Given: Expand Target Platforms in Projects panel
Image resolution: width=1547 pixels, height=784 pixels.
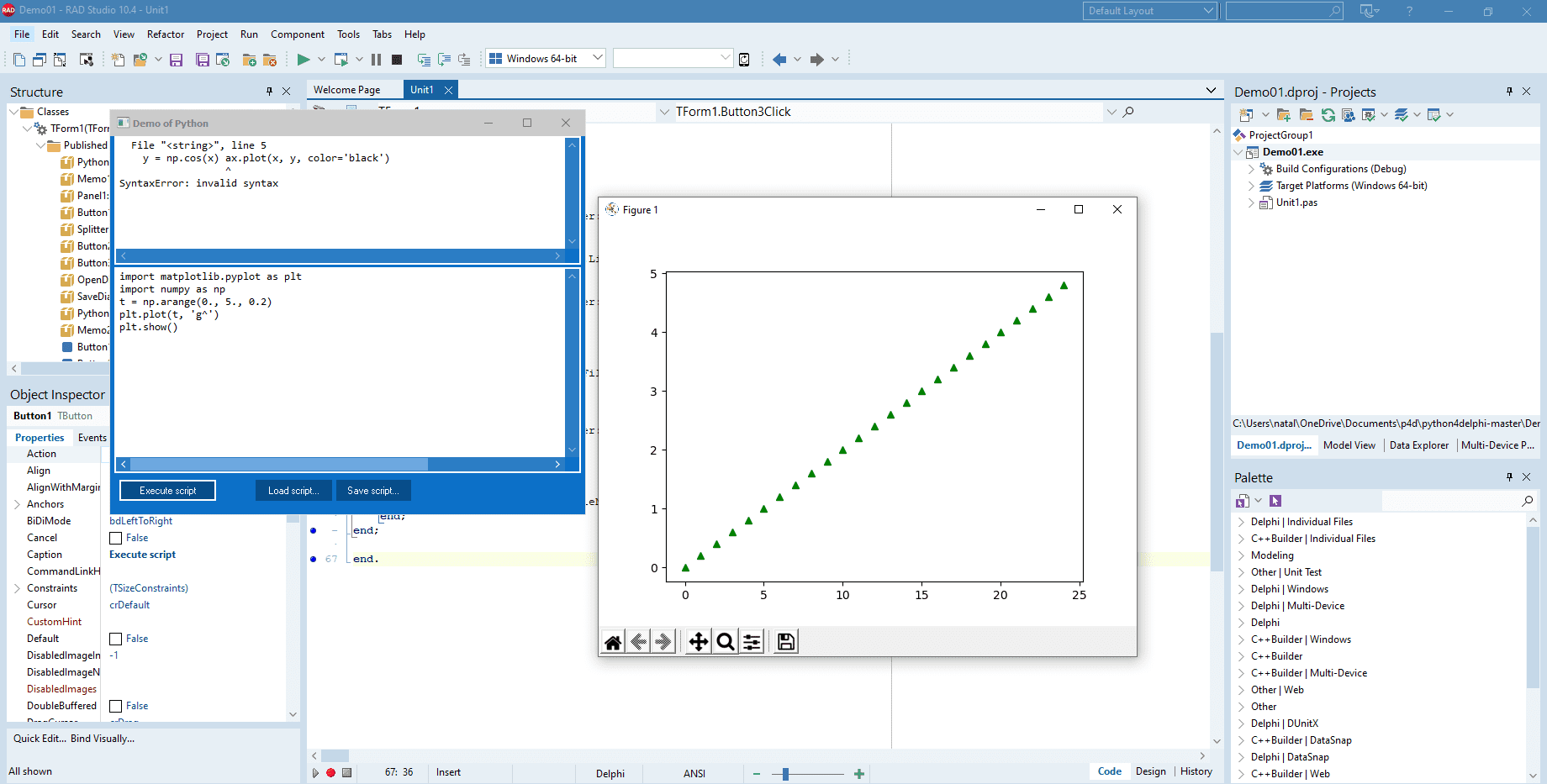Looking at the screenshot, I should 1252,186.
